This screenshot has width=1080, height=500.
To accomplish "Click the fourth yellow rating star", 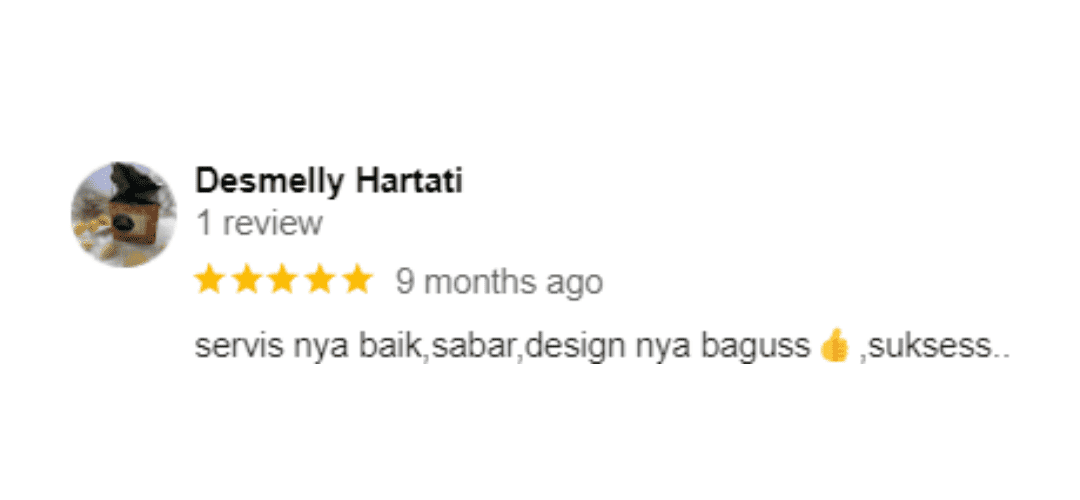I will [320, 281].
